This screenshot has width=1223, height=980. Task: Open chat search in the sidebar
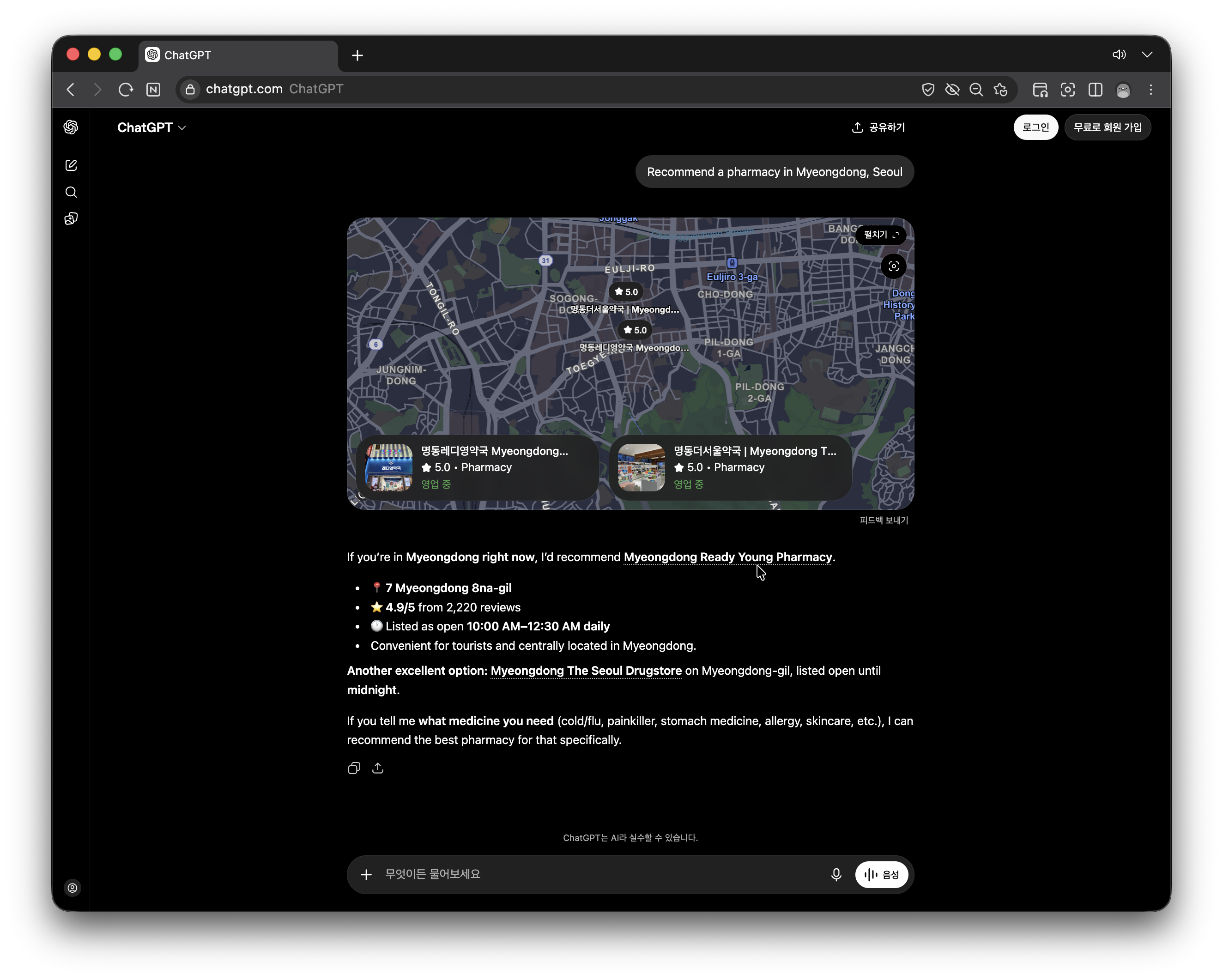[x=71, y=192]
